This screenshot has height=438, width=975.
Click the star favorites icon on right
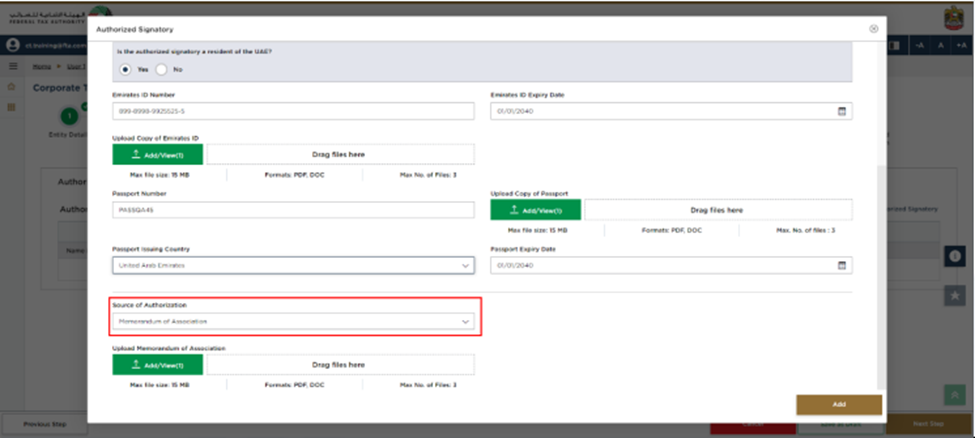point(954,295)
